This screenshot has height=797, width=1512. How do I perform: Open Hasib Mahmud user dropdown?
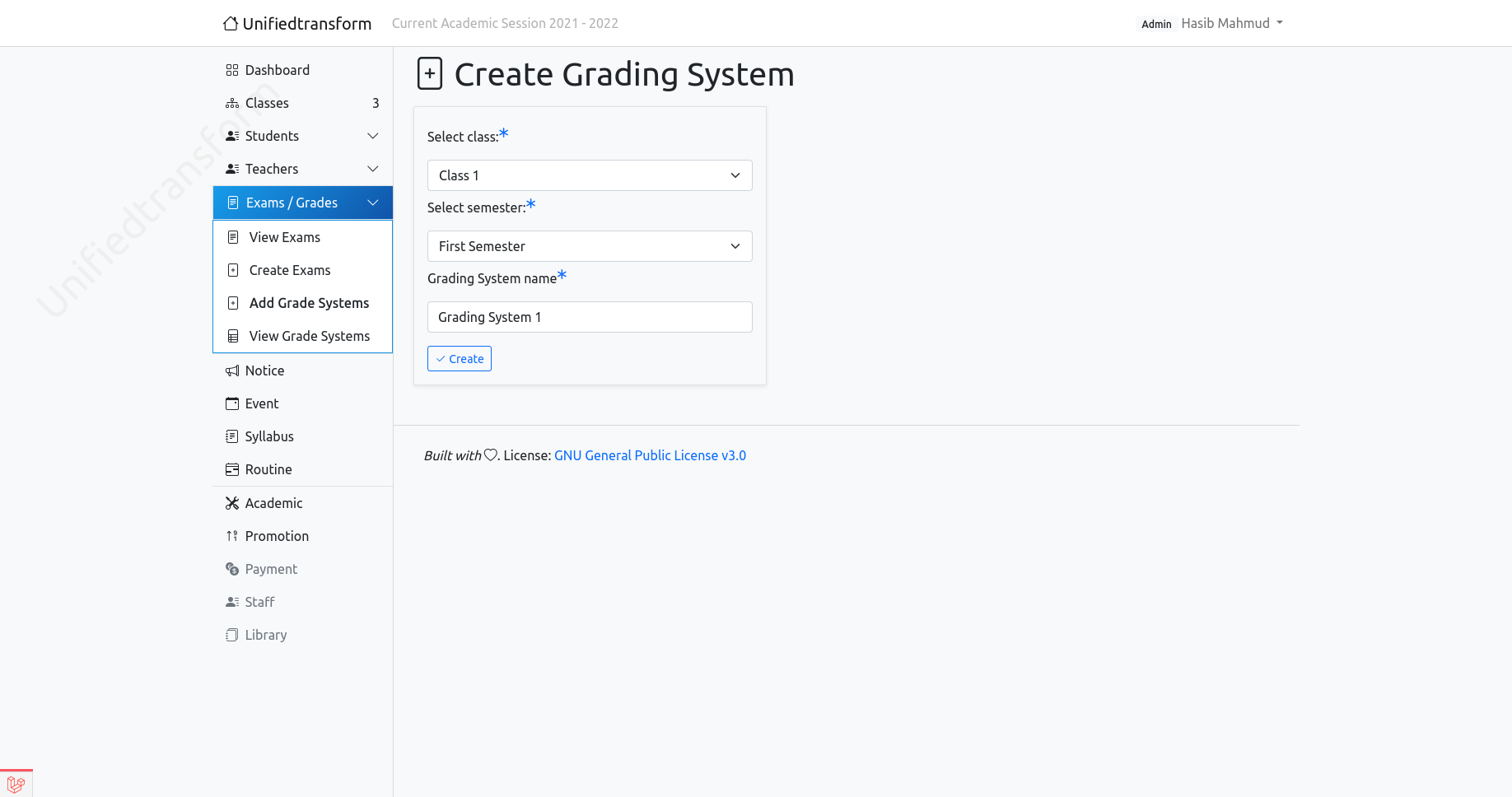1232,23
